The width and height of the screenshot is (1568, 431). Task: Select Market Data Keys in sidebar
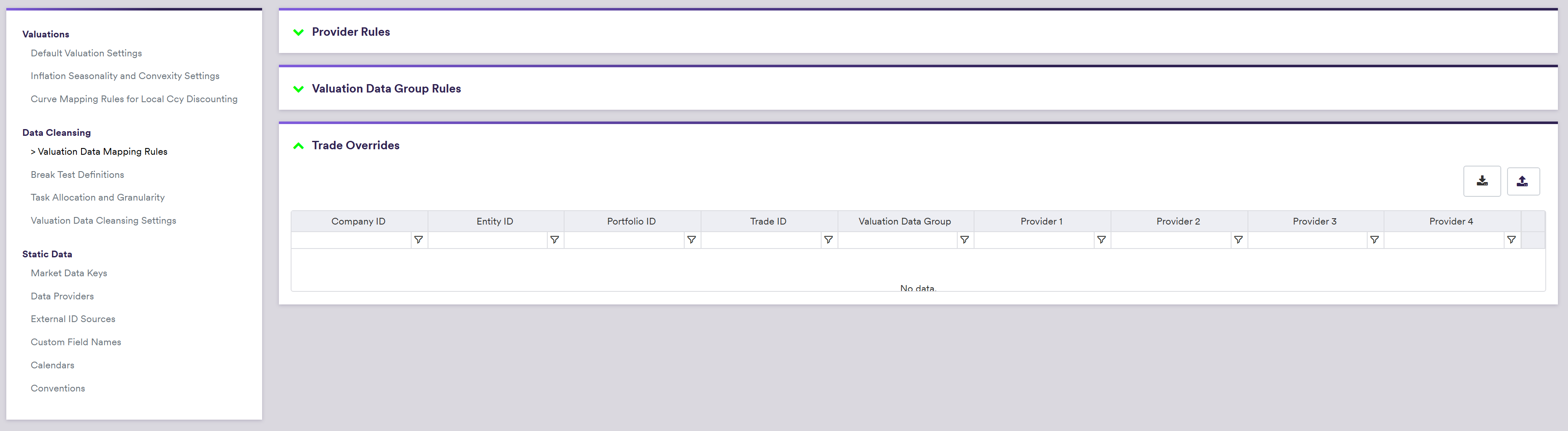[69, 273]
